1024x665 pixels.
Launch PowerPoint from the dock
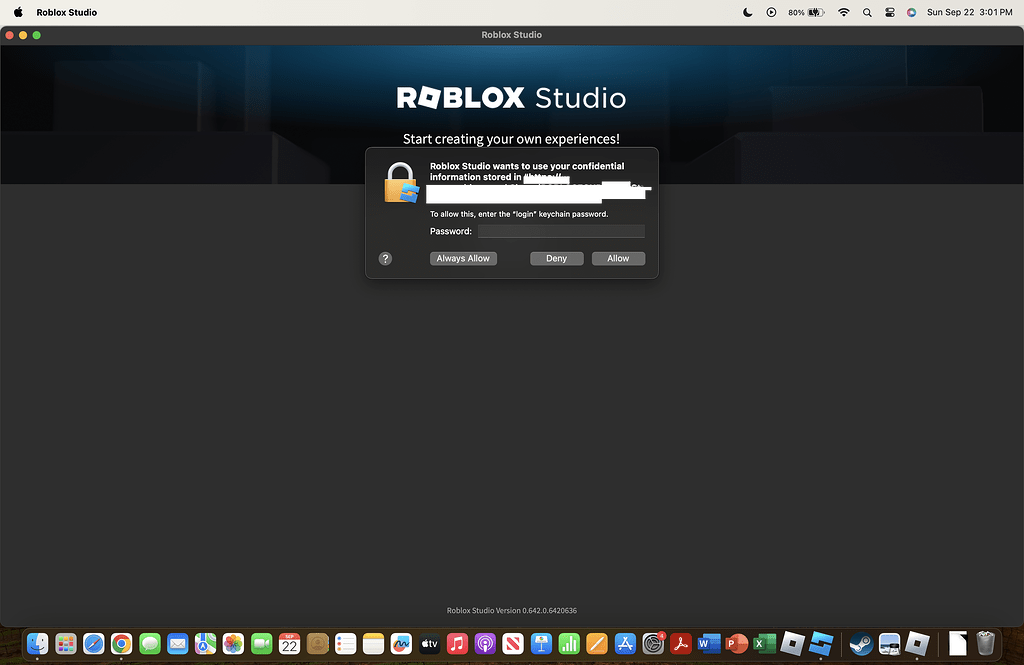pyautogui.click(x=737, y=644)
